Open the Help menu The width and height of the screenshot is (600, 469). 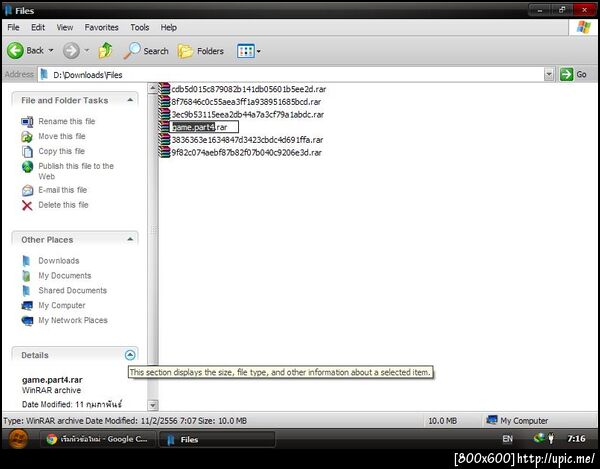pos(168,28)
